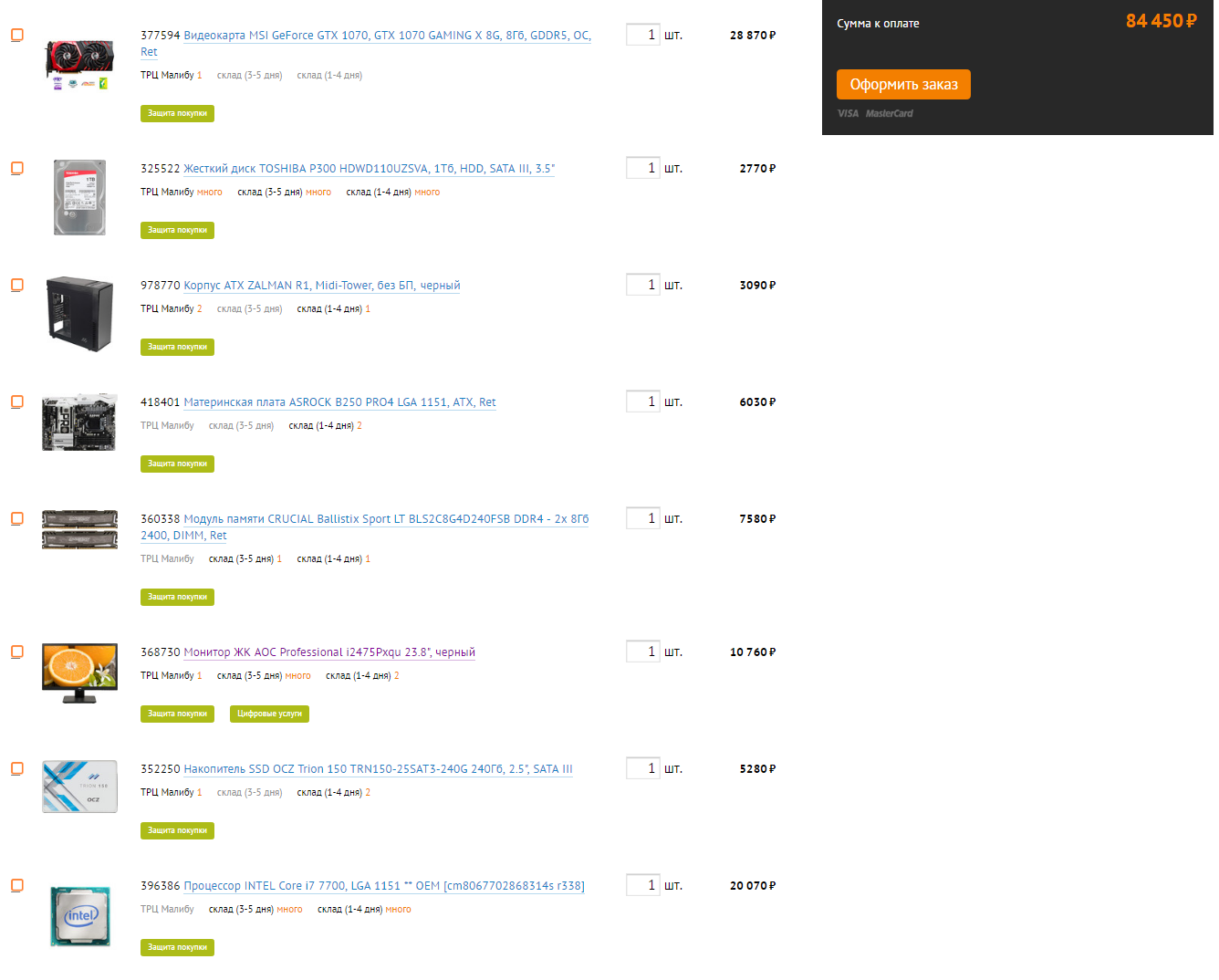Click price 20 070 ₽ of INTEL processor

point(753,886)
